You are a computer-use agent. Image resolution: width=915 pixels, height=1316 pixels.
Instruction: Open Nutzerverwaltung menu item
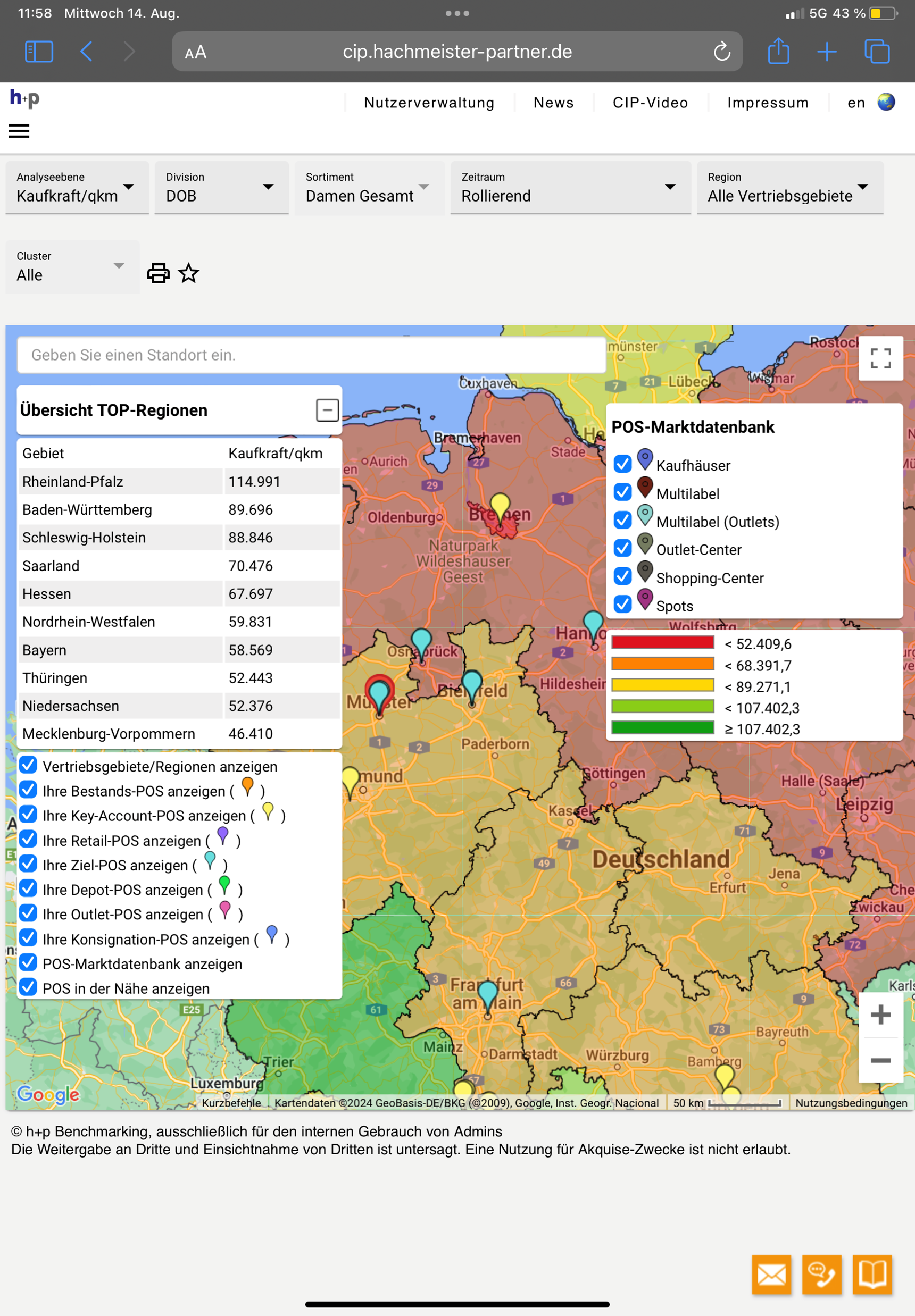[x=429, y=103]
